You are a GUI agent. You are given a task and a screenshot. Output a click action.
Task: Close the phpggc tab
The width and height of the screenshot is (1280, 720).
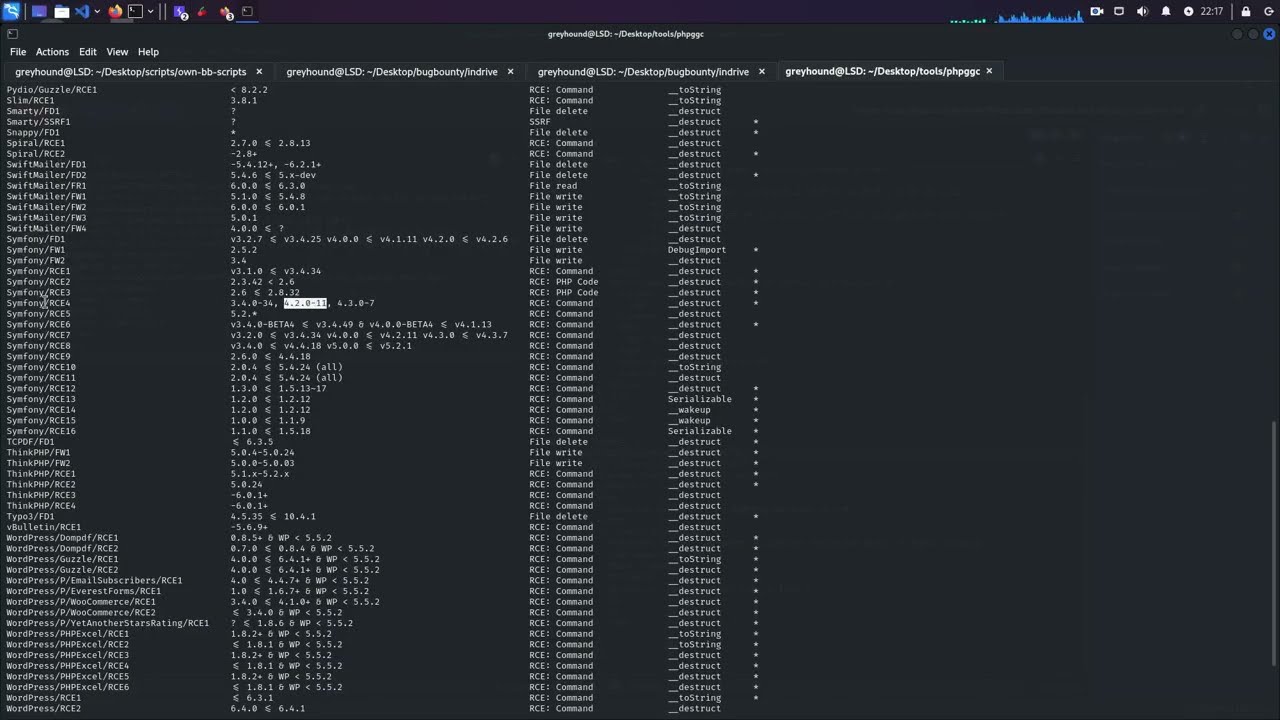click(989, 72)
